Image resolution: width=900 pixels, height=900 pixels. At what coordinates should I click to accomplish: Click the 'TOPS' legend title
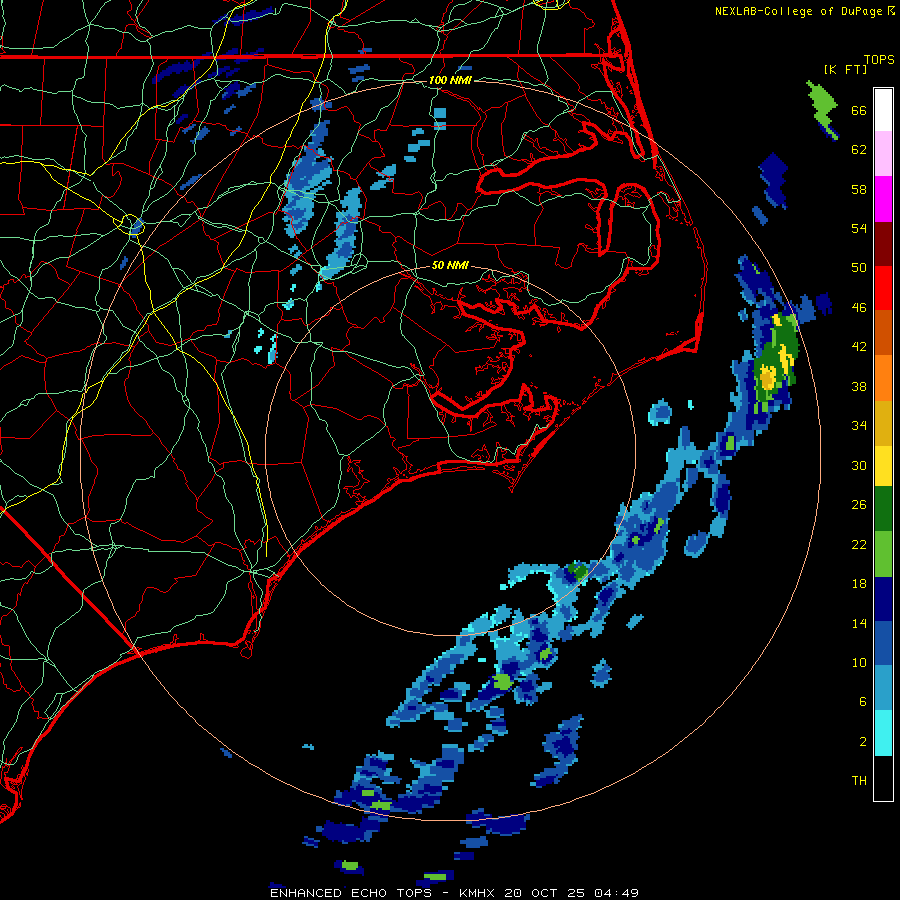(x=879, y=60)
